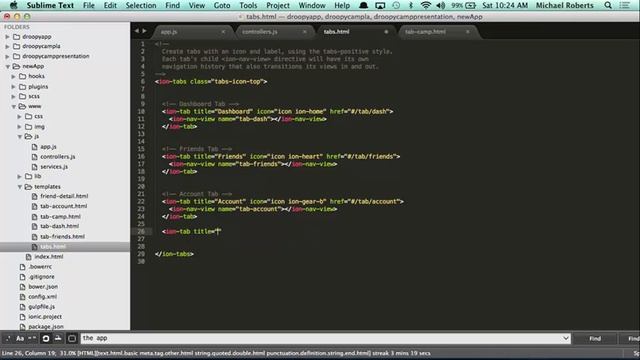This screenshot has width=640, height=360.
Task: Toggle wrap search option
Action: pos(46,338)
